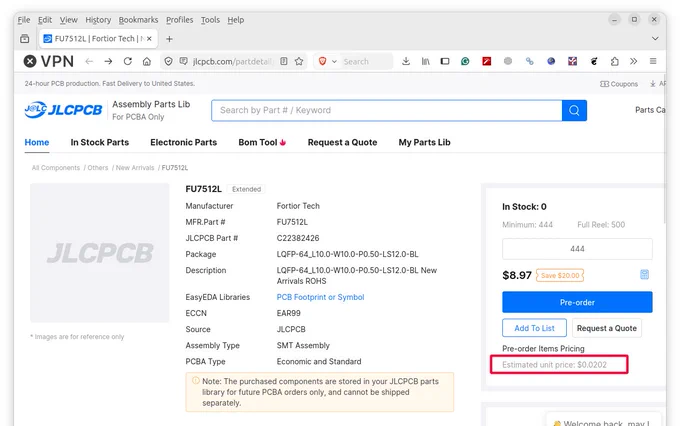
Task: Open My Parts Lib tab
Action: tap(425, 142)
